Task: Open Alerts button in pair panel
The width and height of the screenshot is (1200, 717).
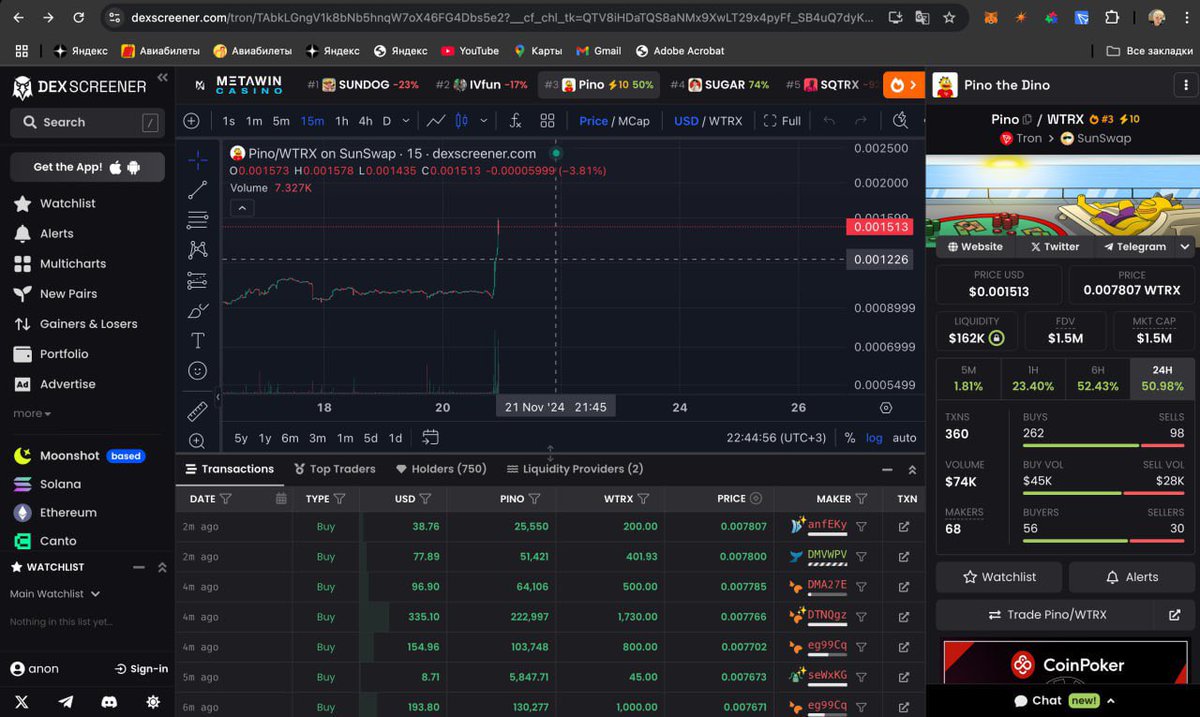Action: pyautogui.click(x=1132, y=577)
